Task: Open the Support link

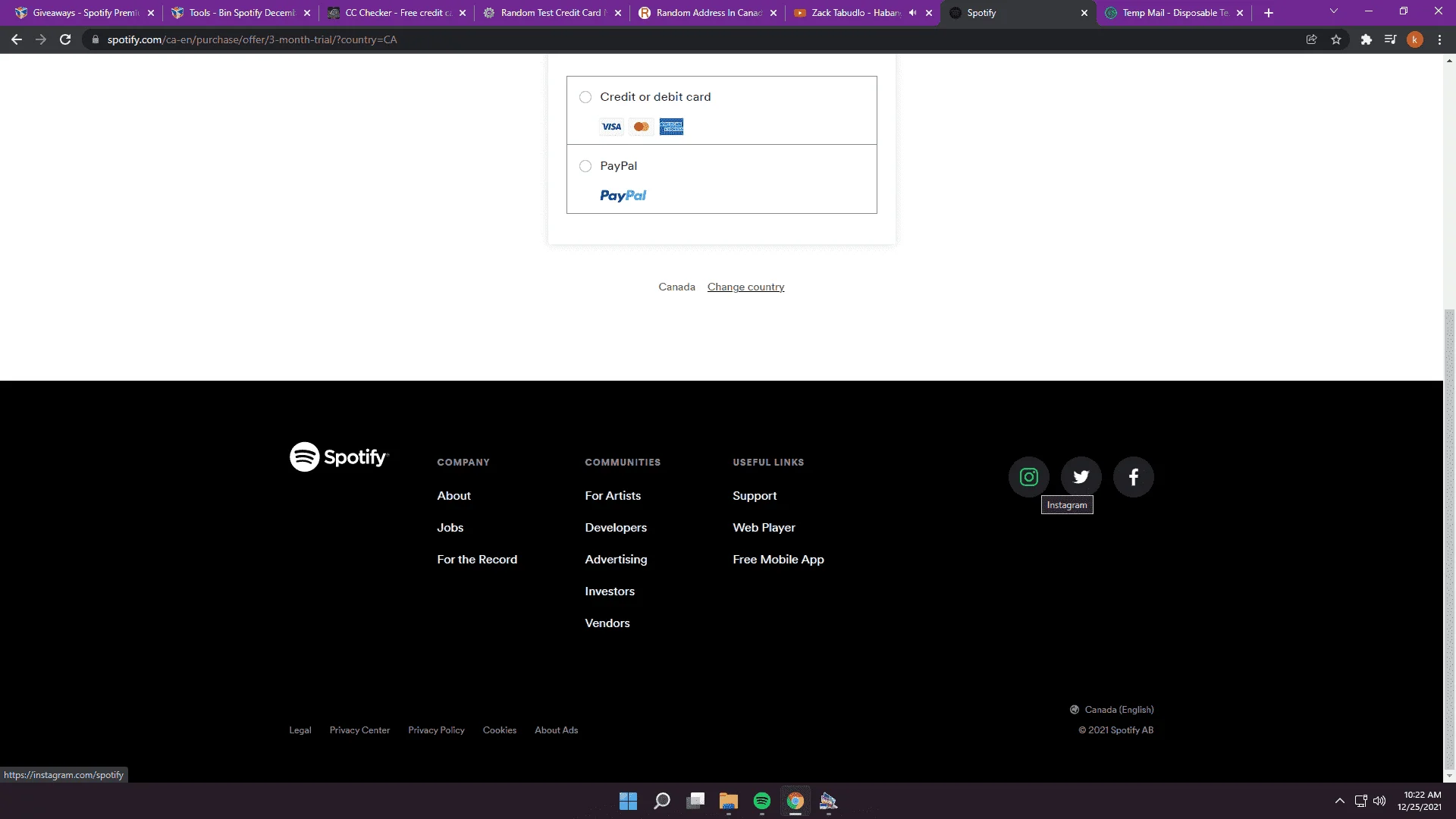Action: point(755,496)
